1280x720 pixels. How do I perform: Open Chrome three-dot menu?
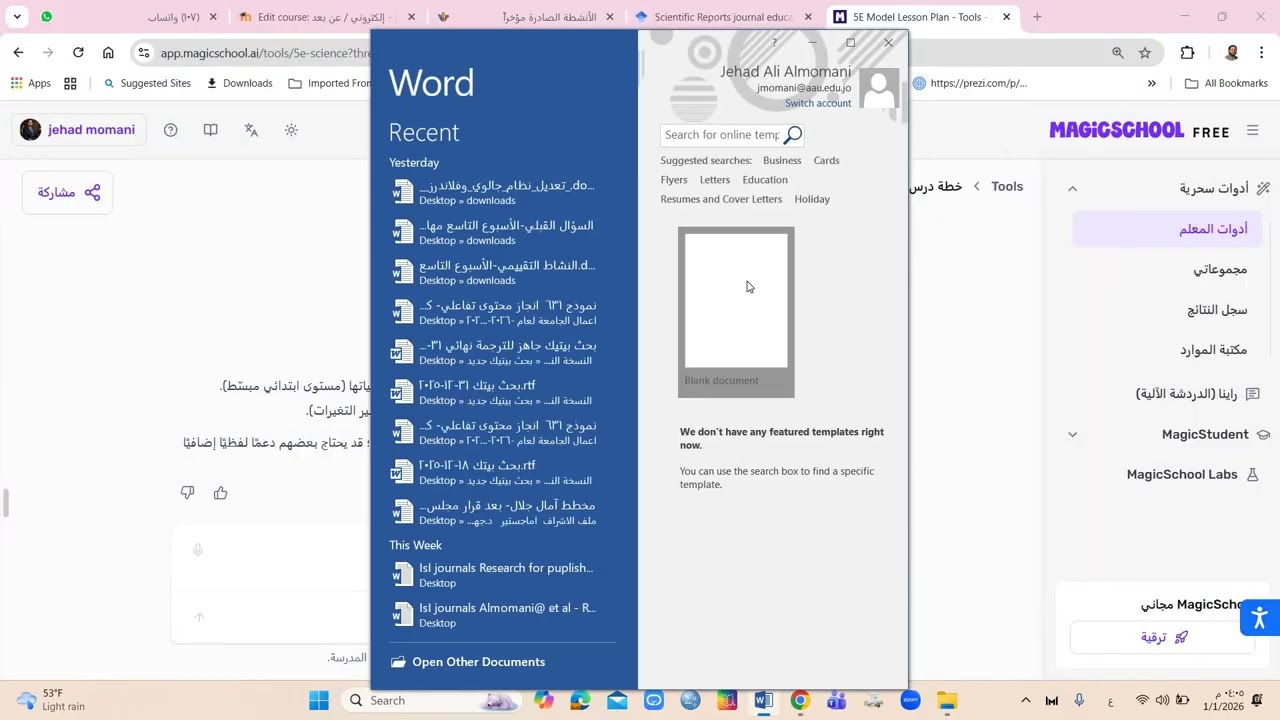(x=1260, y=52)
